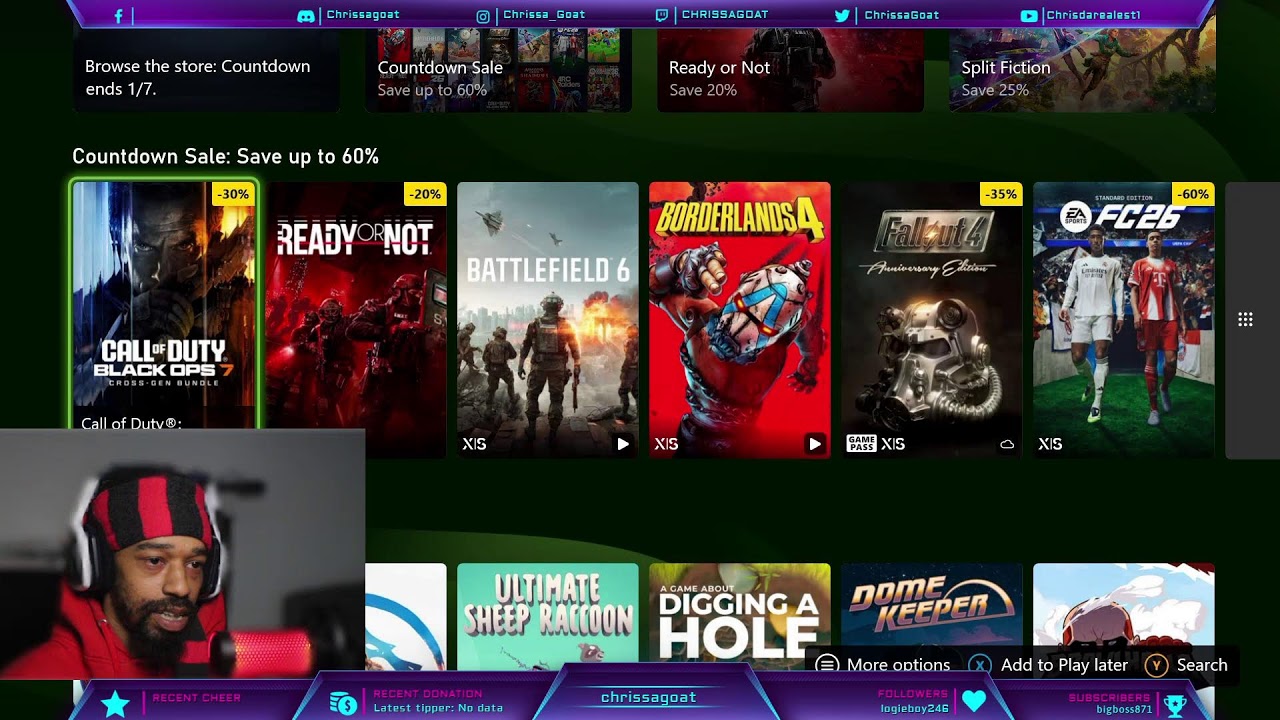
Task: Open the EA Sports FC26 tile
Action: (x=1124, y=320)
